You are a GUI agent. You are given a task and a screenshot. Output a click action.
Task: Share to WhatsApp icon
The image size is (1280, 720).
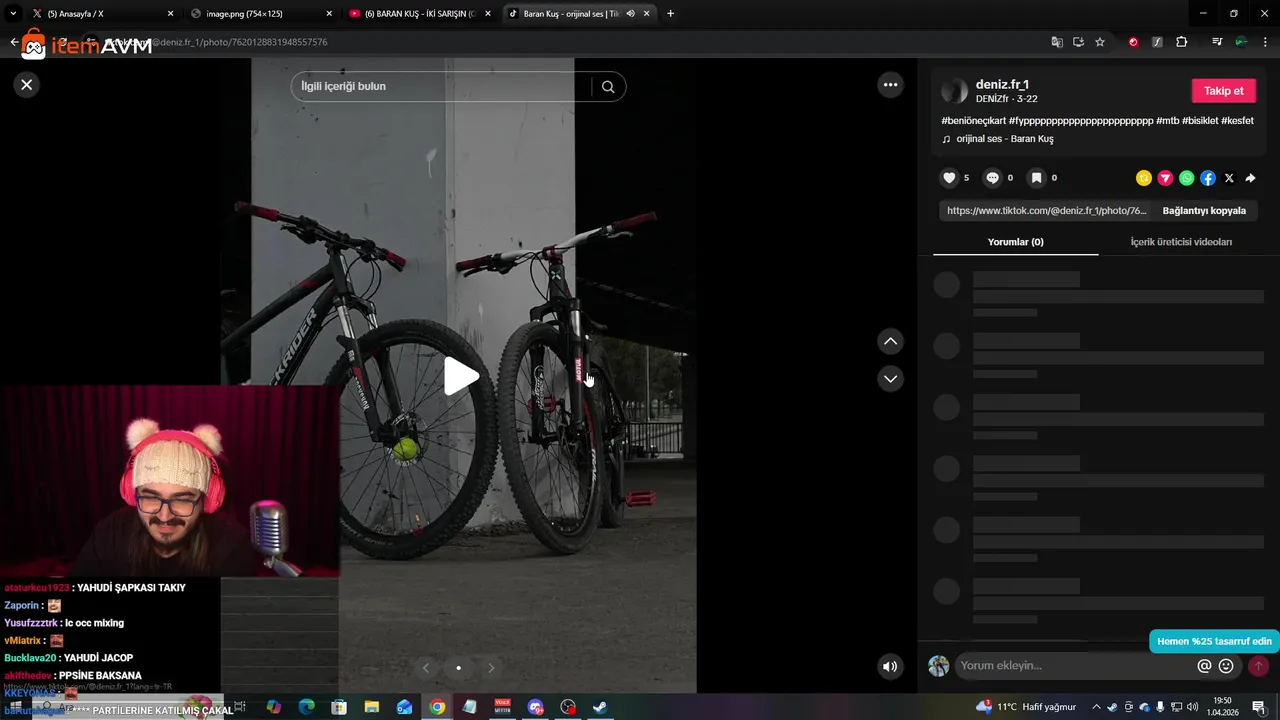pos(1186,178)
